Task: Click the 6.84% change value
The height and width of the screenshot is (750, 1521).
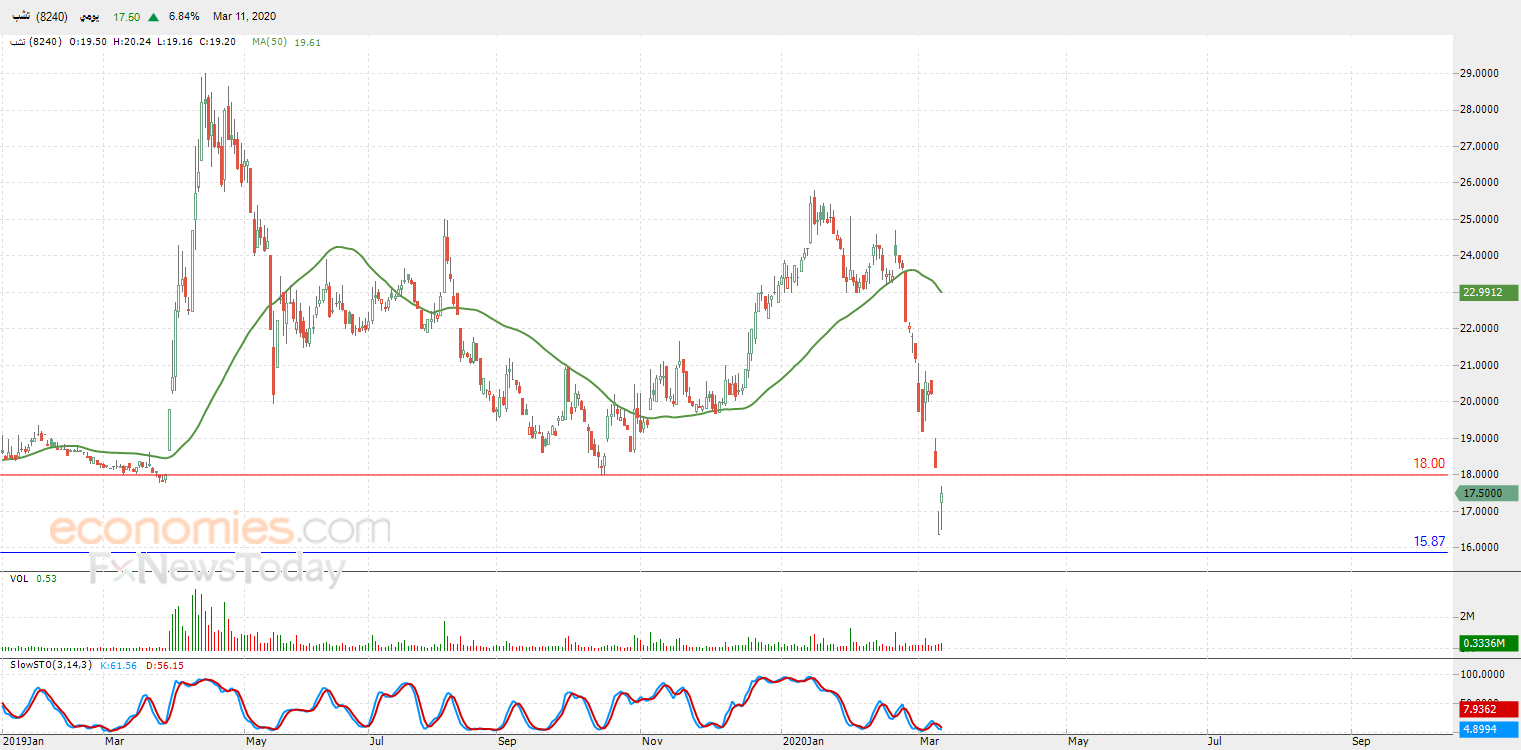Action: click(184, 17)
